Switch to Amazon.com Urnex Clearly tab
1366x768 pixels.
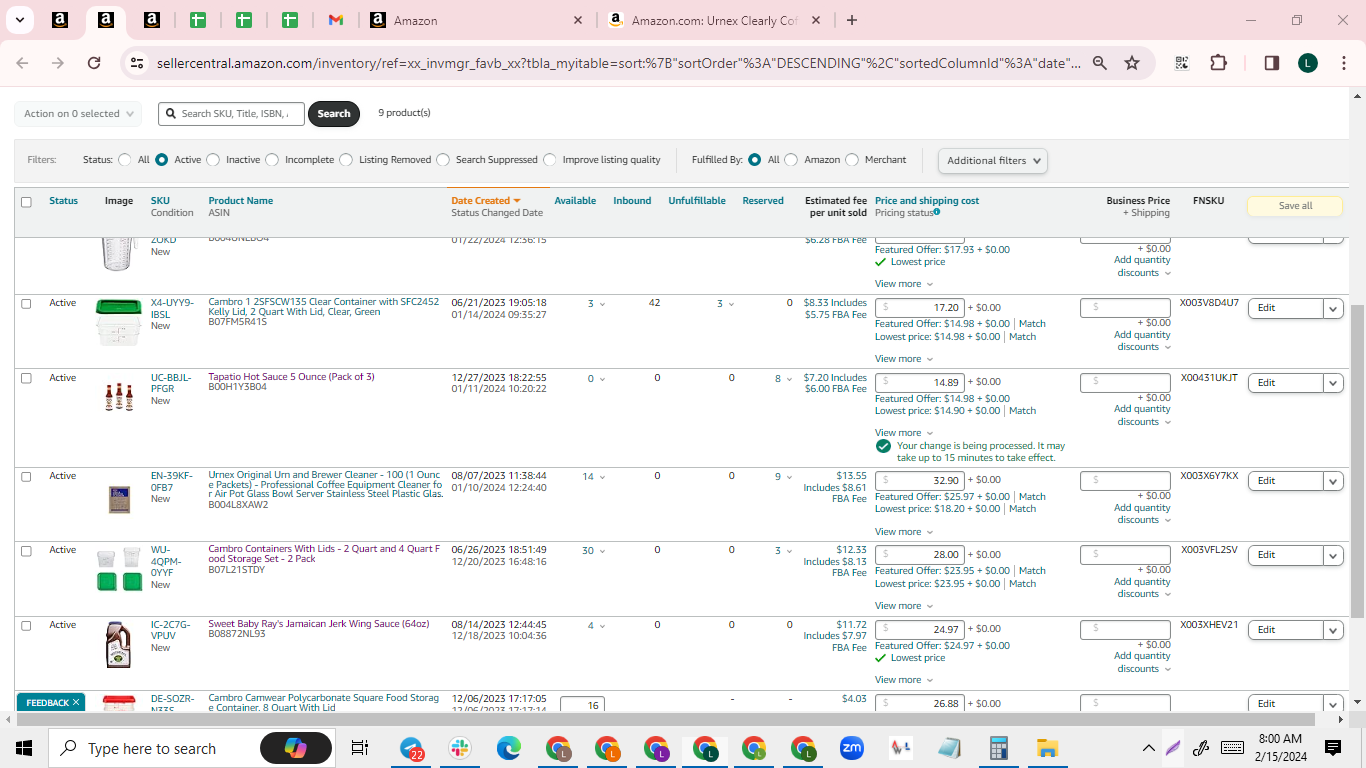coord(716,20)
